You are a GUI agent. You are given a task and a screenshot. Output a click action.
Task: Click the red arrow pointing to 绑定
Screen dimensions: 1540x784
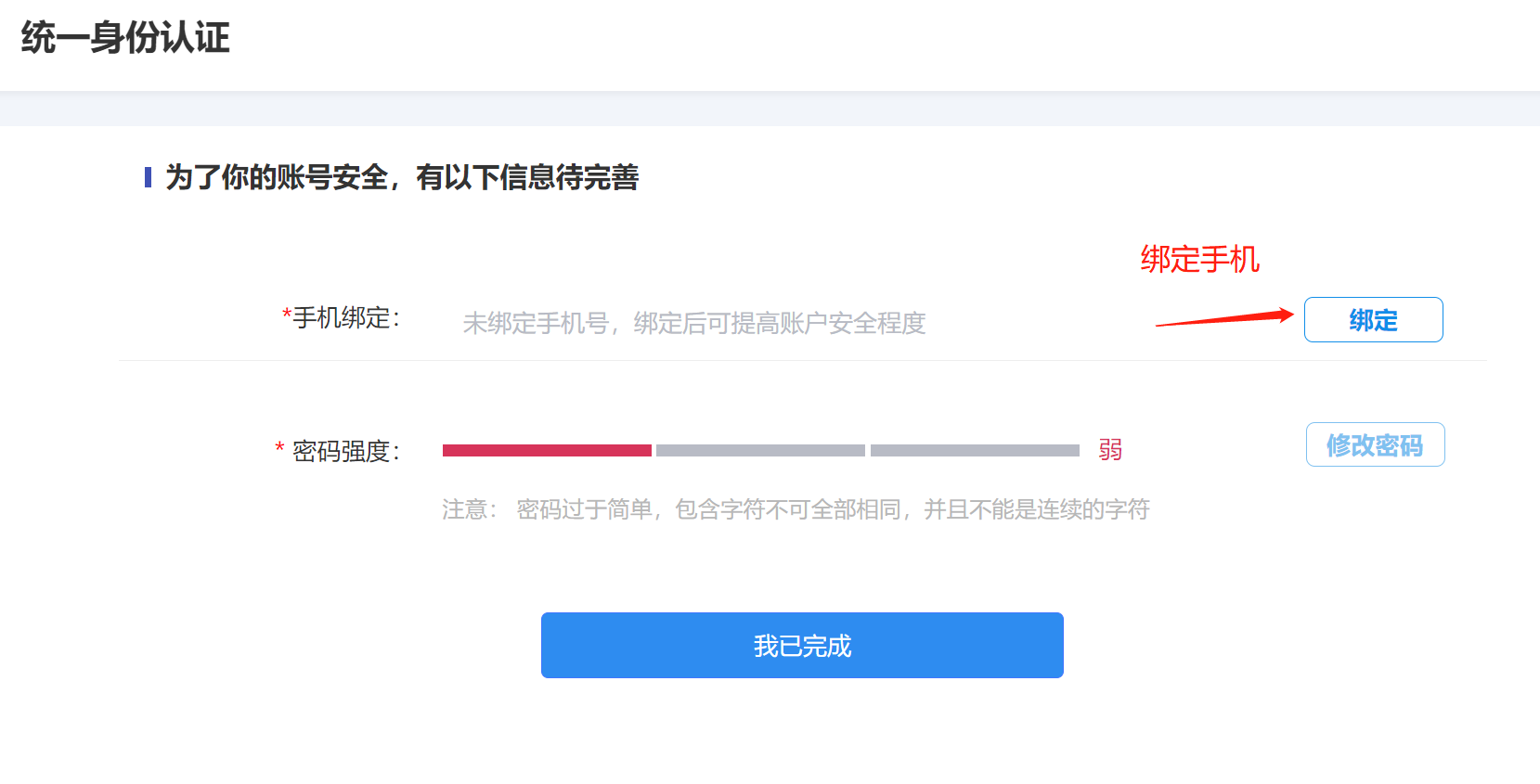tap(1225, 315)
